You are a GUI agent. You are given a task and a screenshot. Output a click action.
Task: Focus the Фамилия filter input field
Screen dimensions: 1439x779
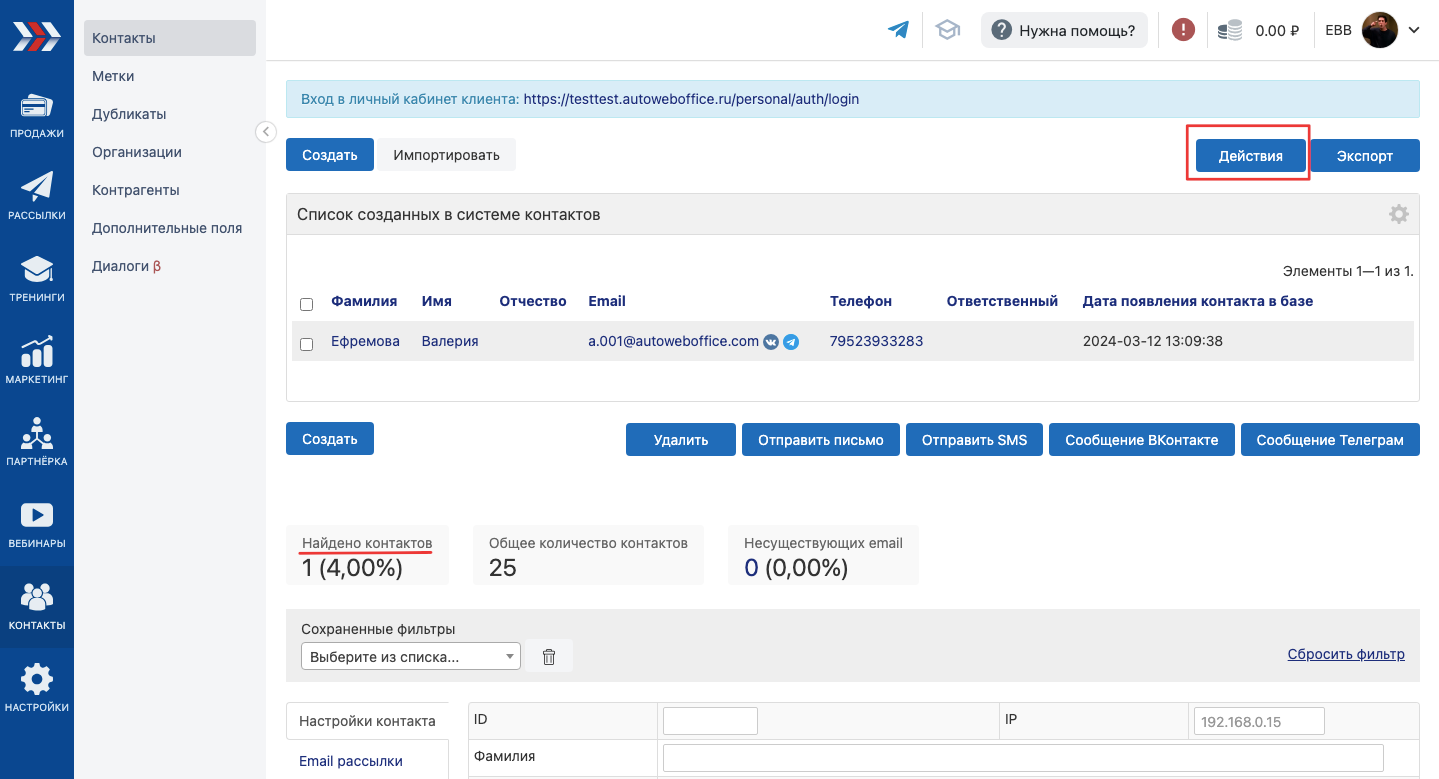pos(1023,758)
